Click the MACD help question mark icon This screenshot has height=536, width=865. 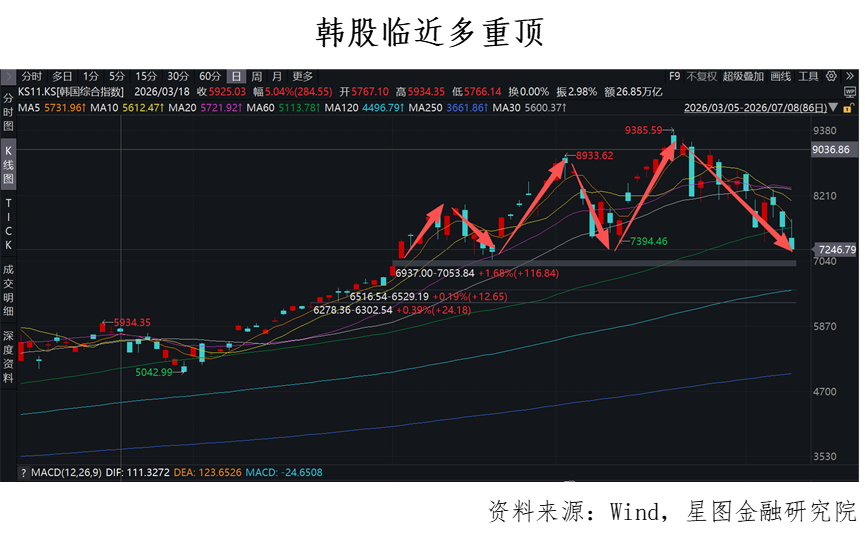pyautogui.click(x=23, y=473)
